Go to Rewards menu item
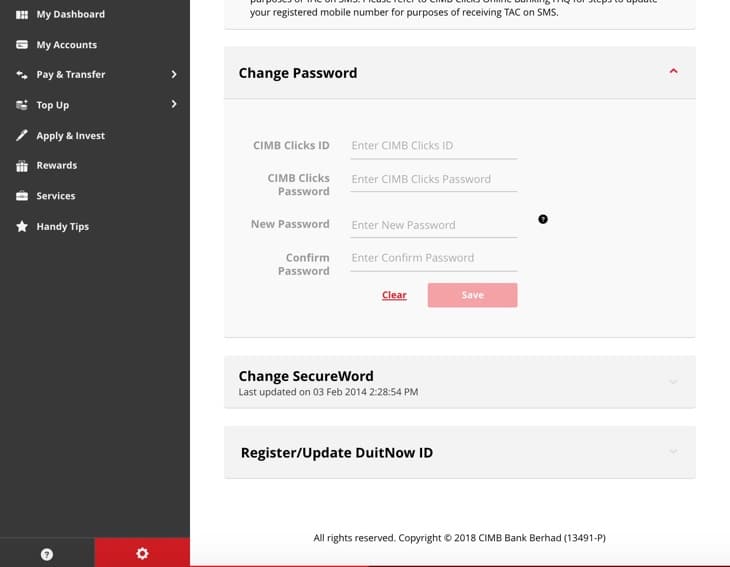This screenshot has height=567, width=730. click(57, 165)
